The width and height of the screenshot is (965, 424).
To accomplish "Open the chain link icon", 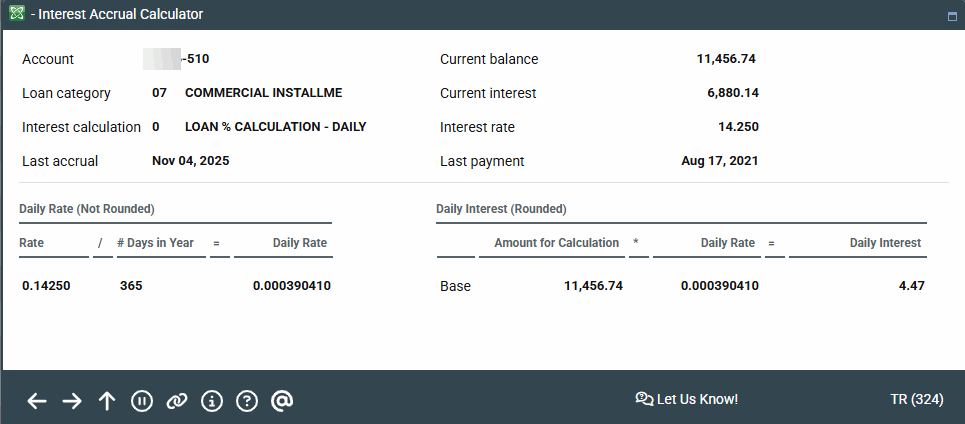I will click(177, 401).
